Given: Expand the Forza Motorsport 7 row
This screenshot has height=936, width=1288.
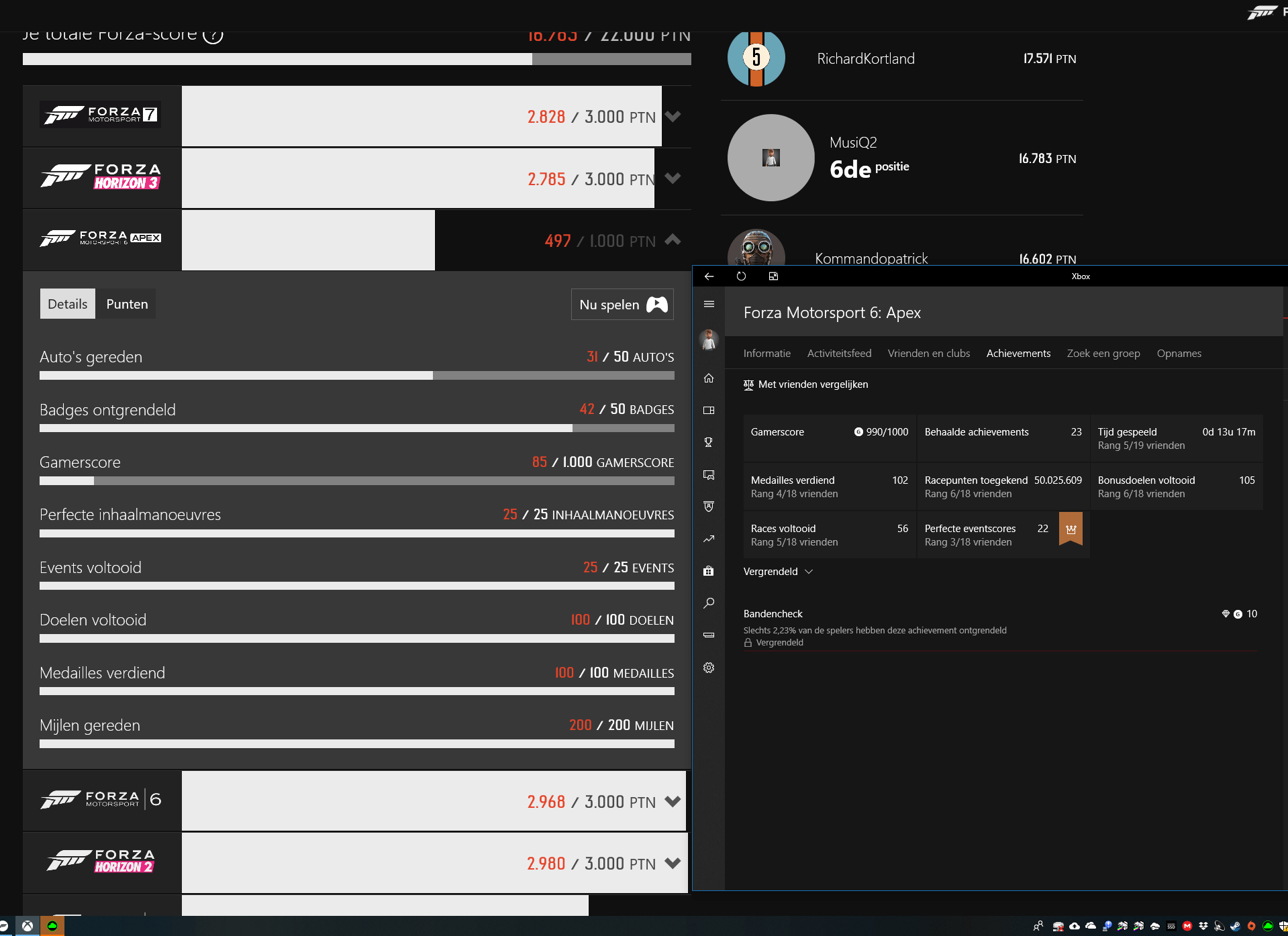Looking at the screenshot, I should point(673,117).
